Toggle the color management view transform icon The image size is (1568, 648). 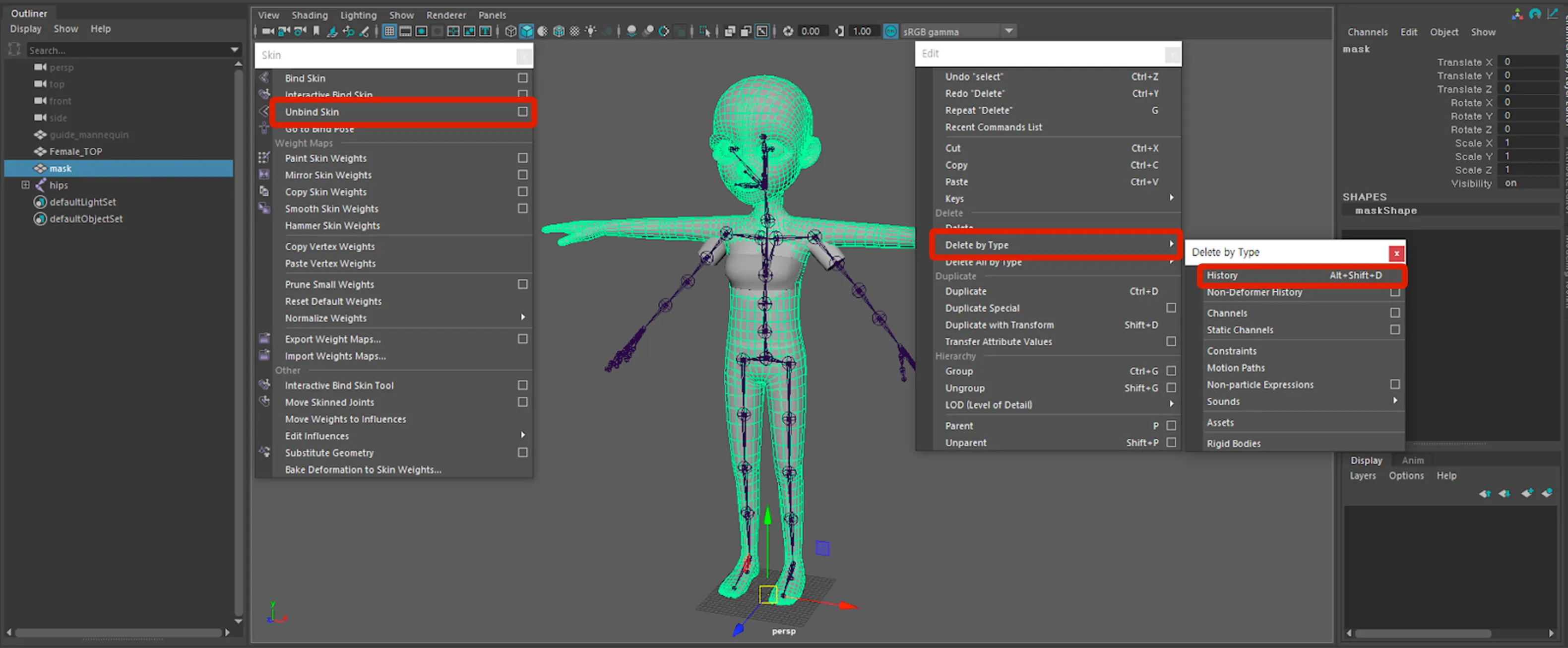click(x=890, y=31)
